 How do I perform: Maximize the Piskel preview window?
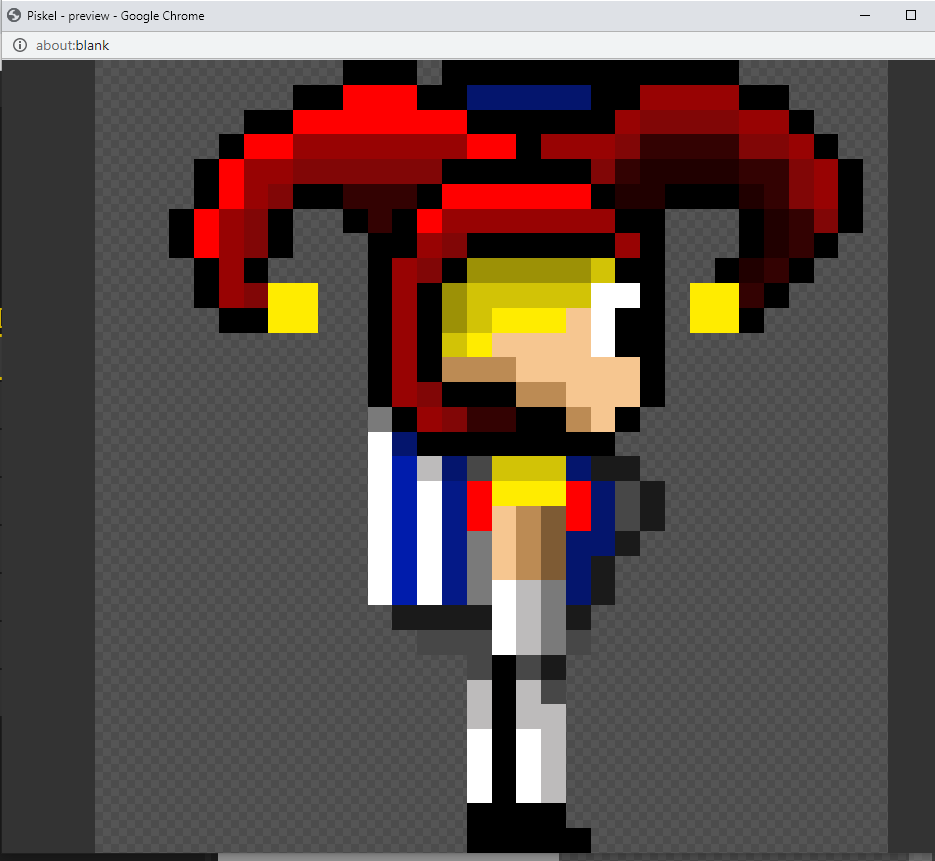tap(910, 15)
